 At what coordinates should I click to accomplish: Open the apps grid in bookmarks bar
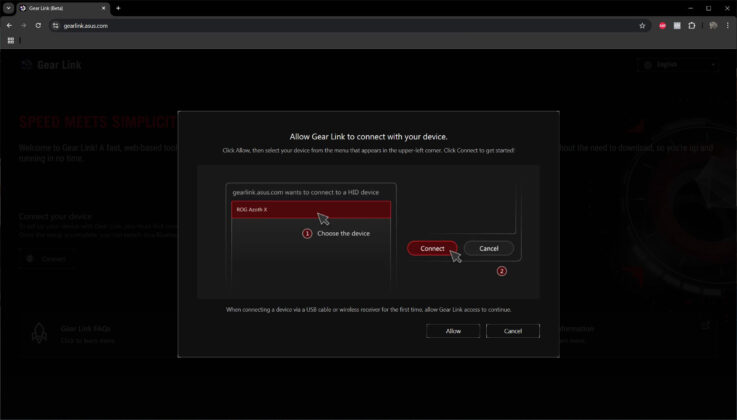(x=11, y=40)
